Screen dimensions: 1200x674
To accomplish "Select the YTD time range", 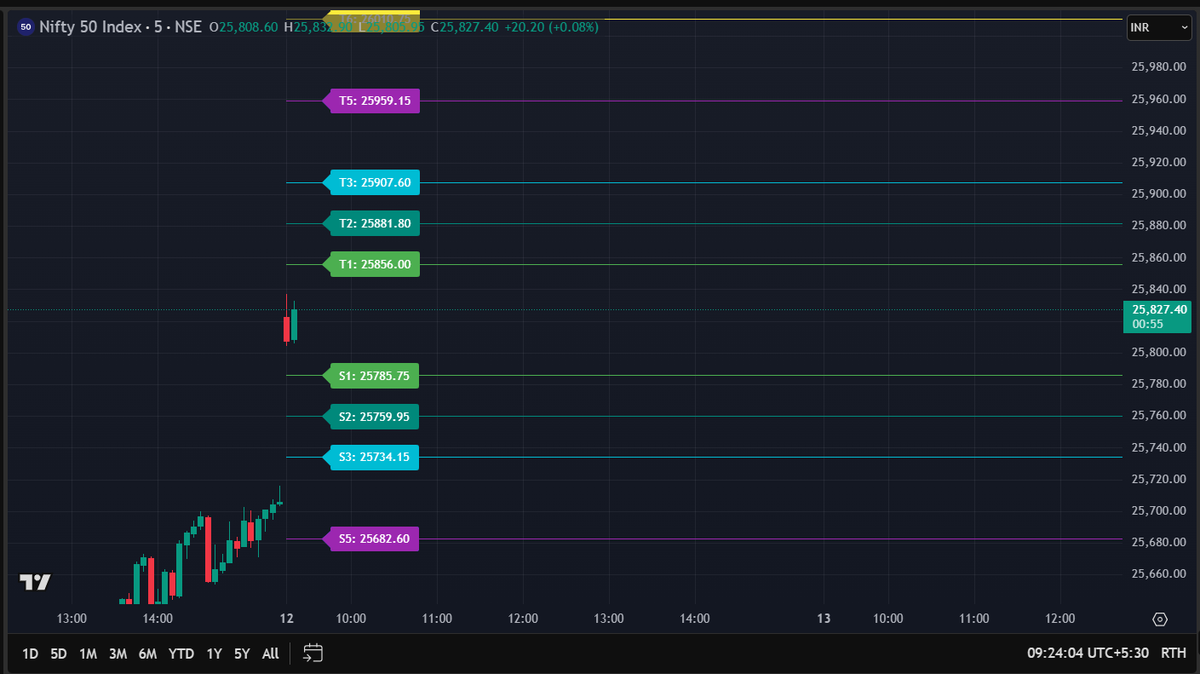I will (181, 654).
